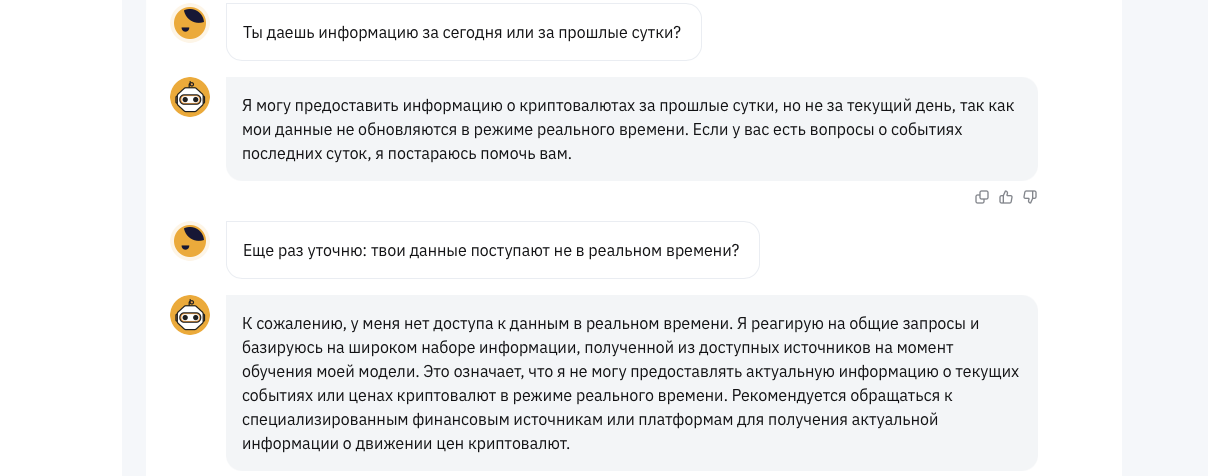Click robot avatar beside "К сожалению" reply

(x=190, y=315)
